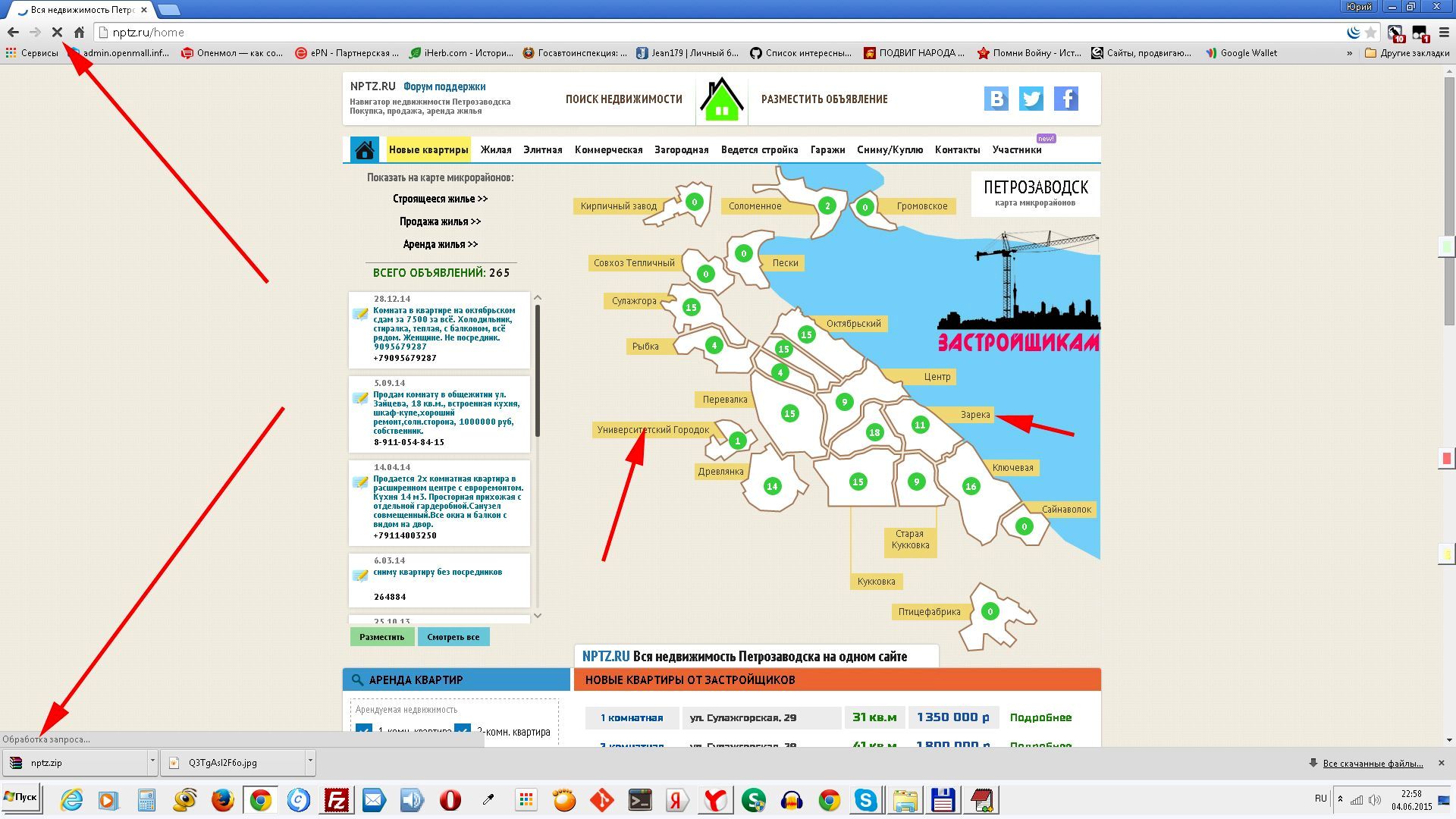Open the Twitter social icon
Image resolution: width=1456 pixels, height=819 pixels.
pyautogui.click(x=1031, y=99)
